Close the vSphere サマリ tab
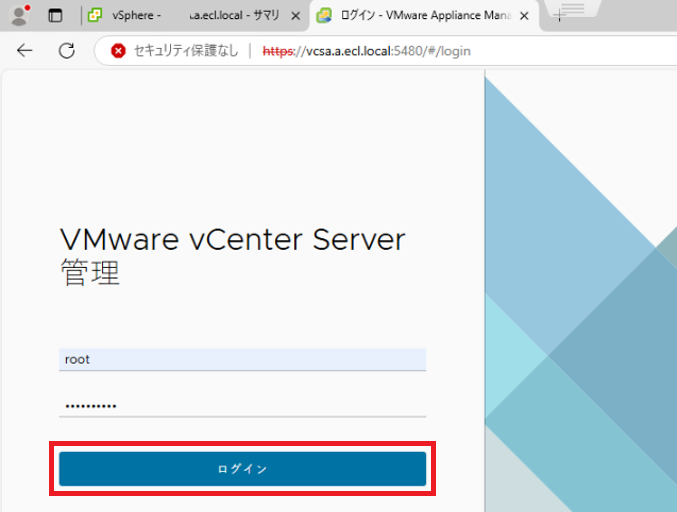 295,16
